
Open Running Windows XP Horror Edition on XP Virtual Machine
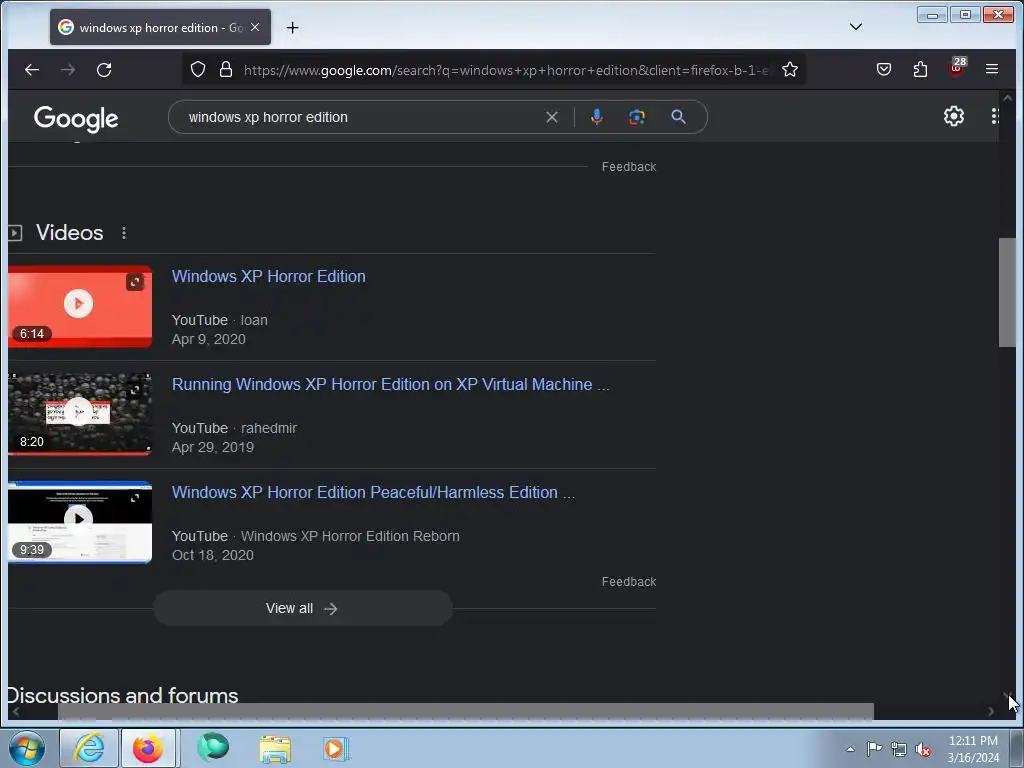coord(391,384)
